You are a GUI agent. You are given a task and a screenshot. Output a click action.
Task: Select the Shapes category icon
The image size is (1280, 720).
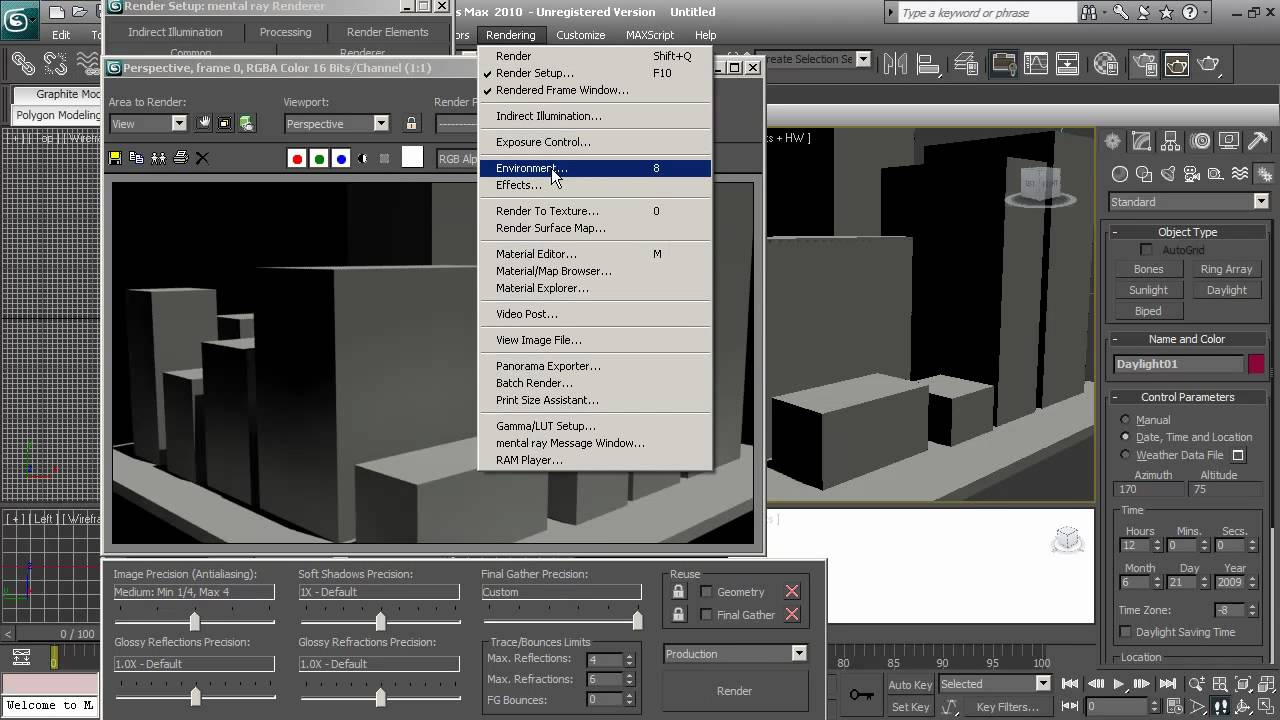(x=1144, y=174)
